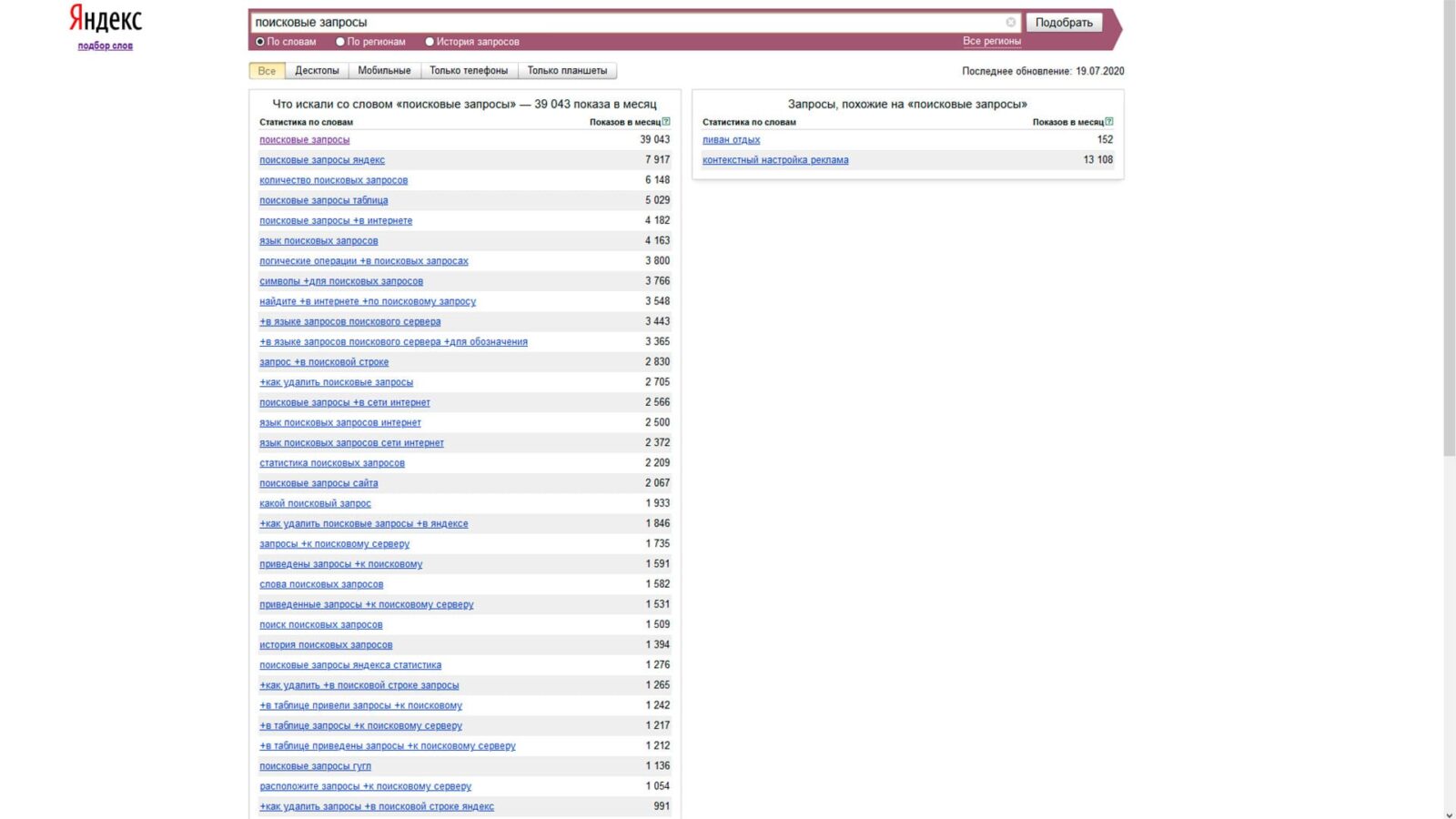This screenshot has height=819, width=1456.
Task: Open link символы +для поисковых запросов
Action: [341, 281]
